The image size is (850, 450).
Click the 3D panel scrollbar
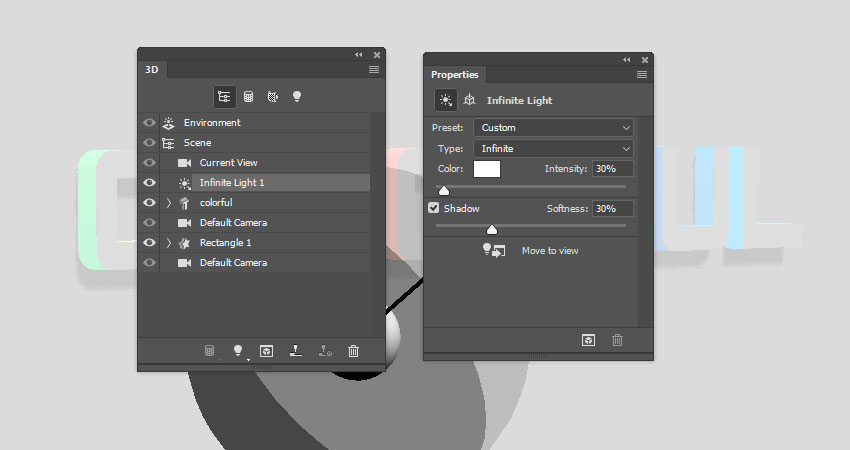pos(377,225)
